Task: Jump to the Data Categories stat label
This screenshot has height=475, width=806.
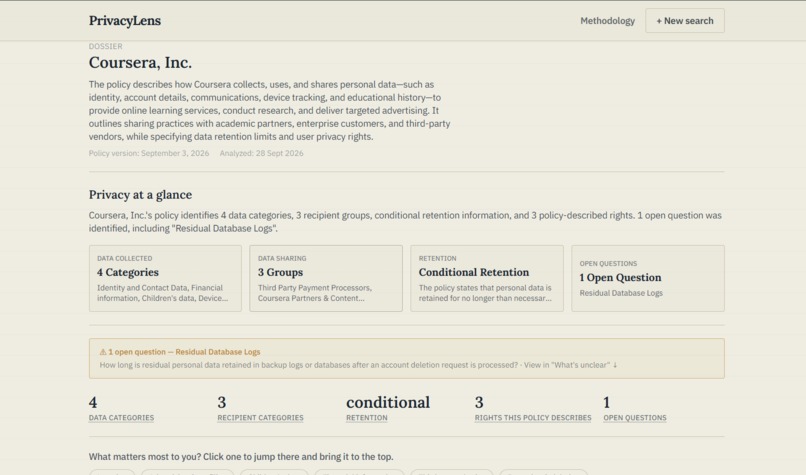Action: pos(121,418)
